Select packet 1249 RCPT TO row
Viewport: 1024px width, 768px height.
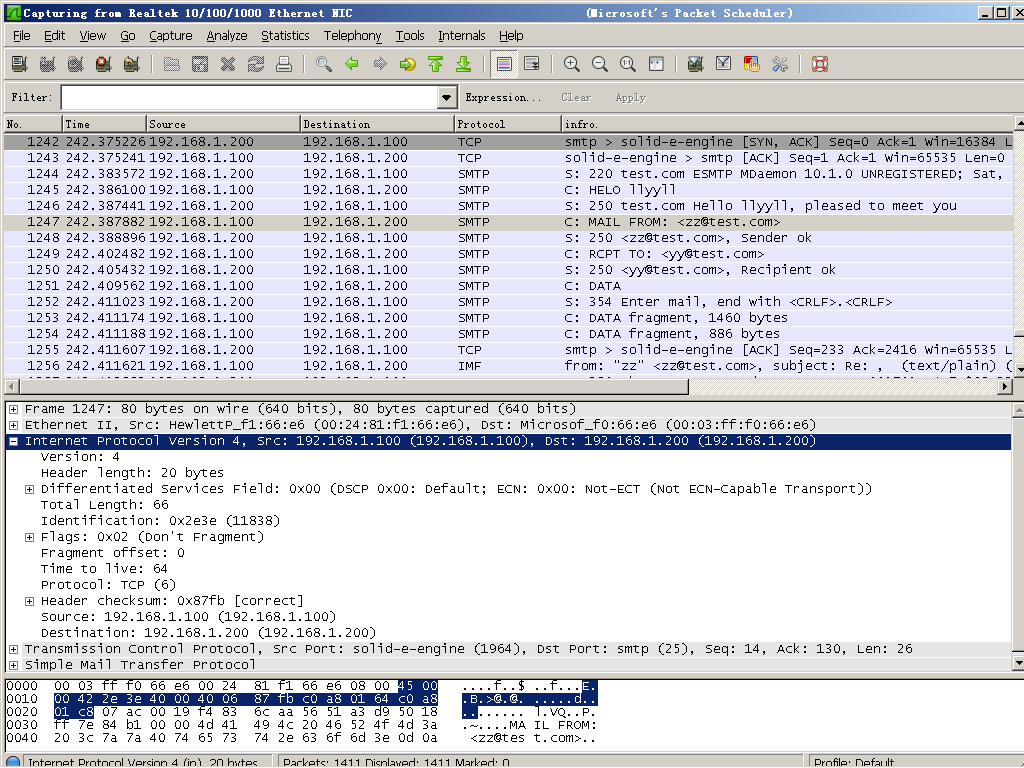pos(508,254)
